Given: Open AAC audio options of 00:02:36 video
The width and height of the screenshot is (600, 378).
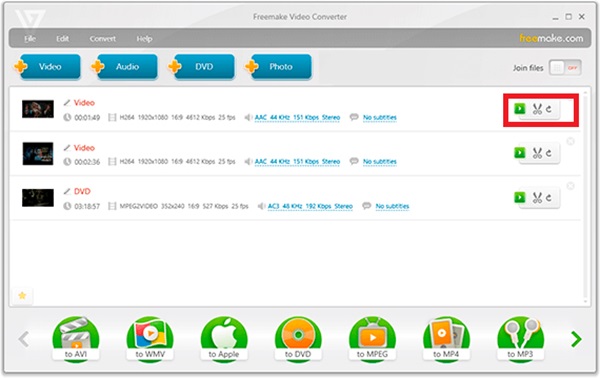Looking at the screenshot, I should tap(297, 162).
